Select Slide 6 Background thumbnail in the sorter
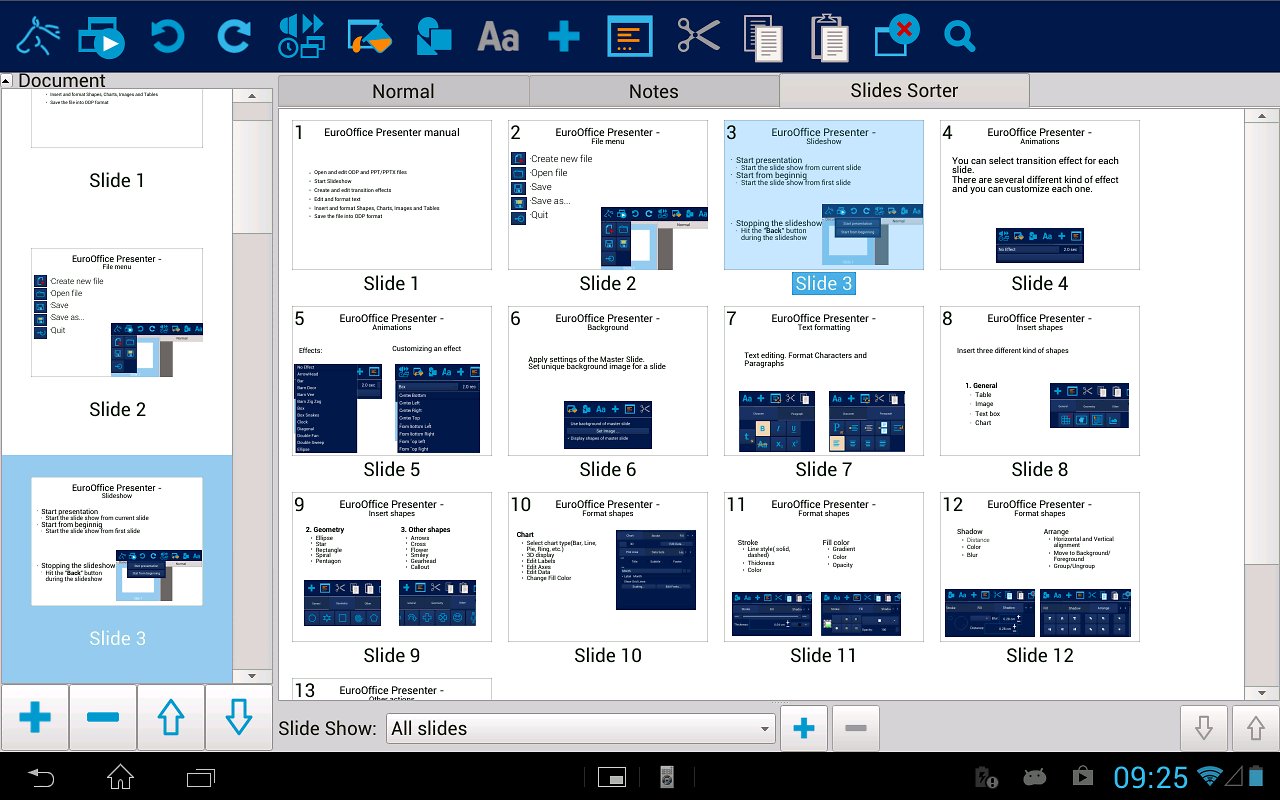Viewport: 1280px width, 800px height. point(608,381)
